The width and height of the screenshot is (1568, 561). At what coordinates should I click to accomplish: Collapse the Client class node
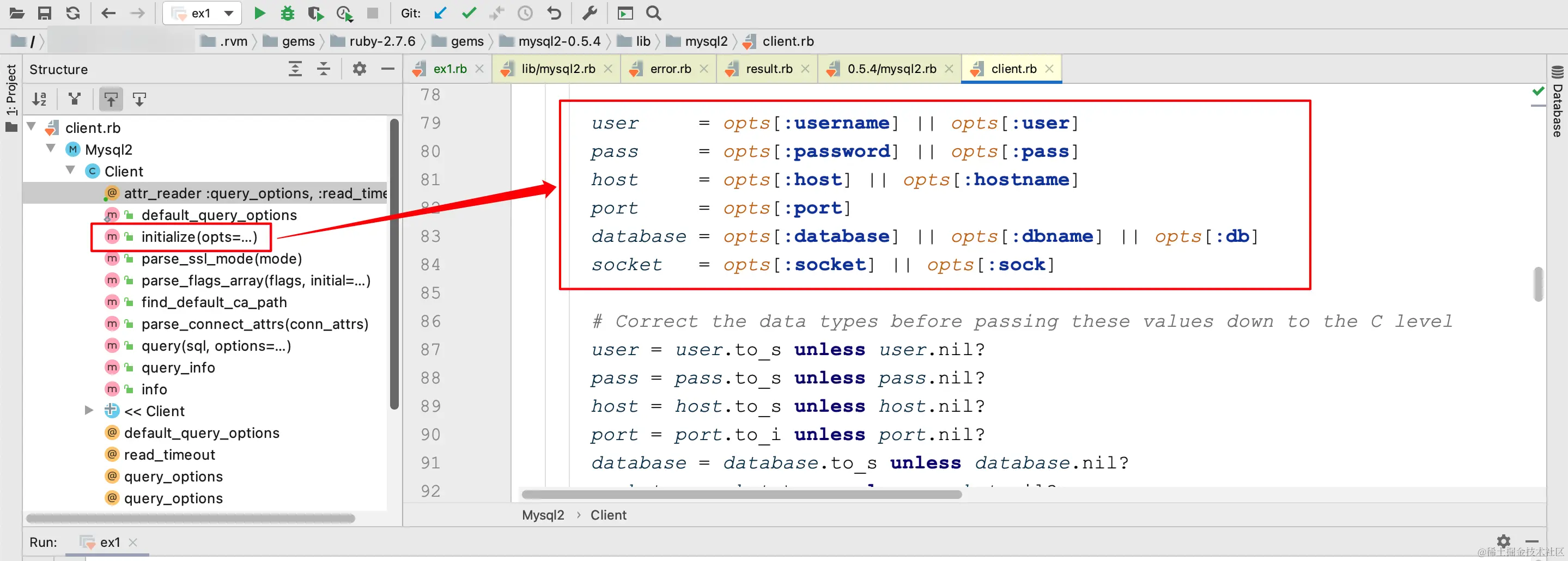[x=71, y=170]
